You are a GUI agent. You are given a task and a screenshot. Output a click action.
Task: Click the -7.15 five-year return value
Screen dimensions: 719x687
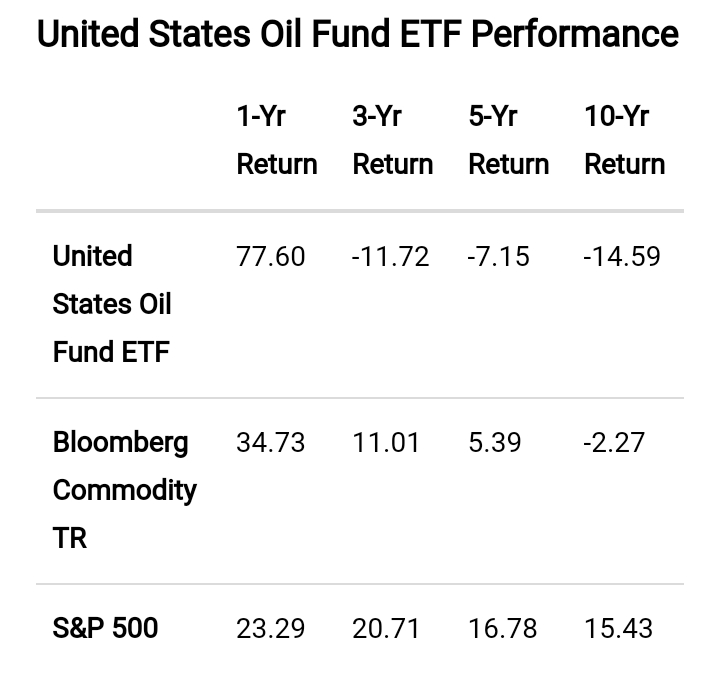tap(500, 257)
